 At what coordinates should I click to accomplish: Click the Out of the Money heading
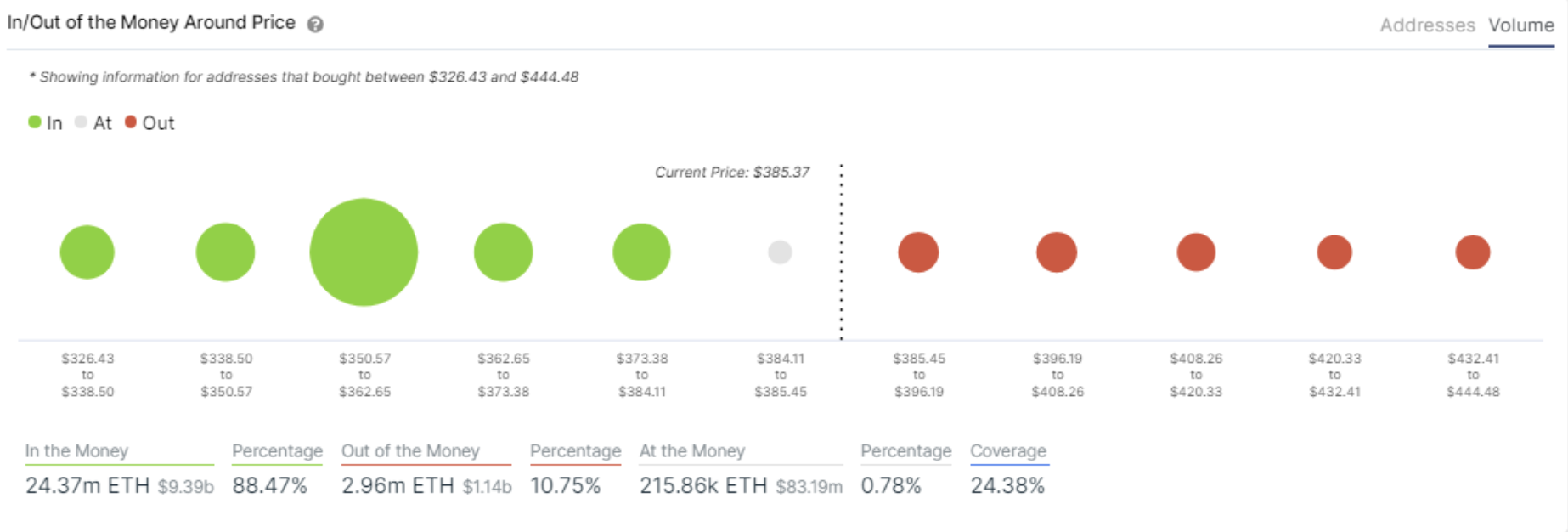(x=410, y=451)
